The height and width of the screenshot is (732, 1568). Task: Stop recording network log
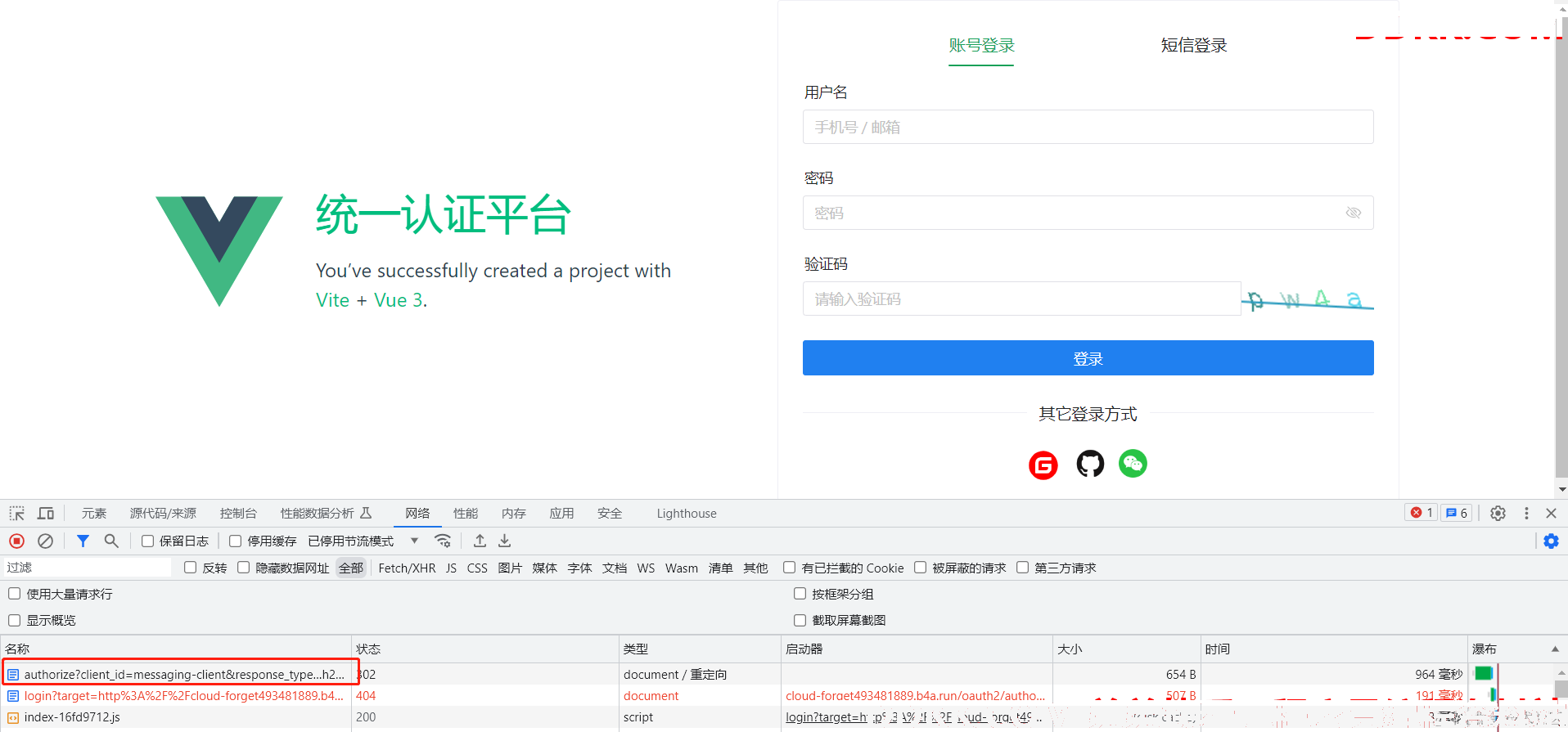[17, 541]
